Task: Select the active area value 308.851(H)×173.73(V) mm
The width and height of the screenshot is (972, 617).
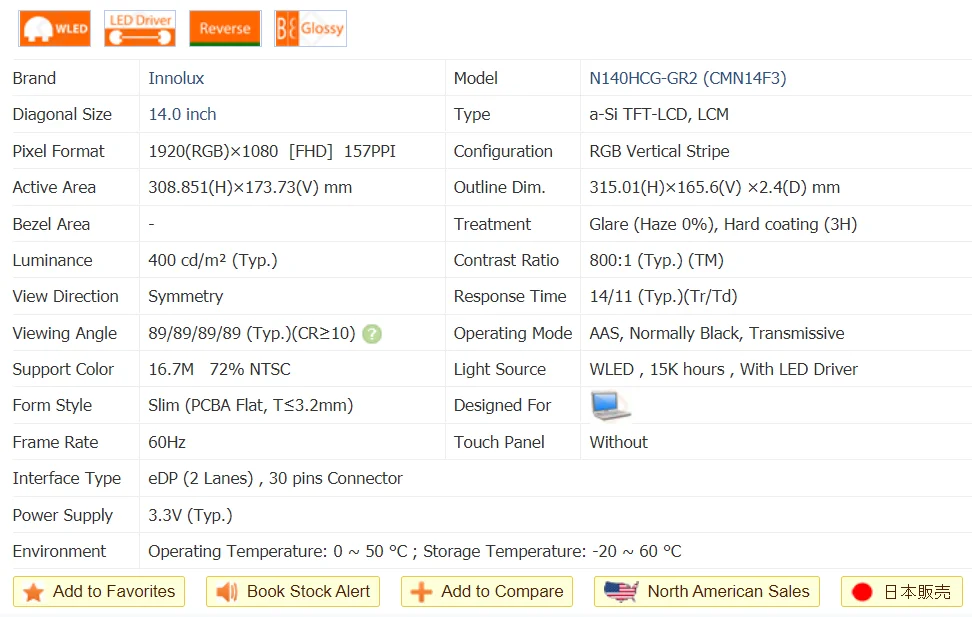Action: coord(250,187)
